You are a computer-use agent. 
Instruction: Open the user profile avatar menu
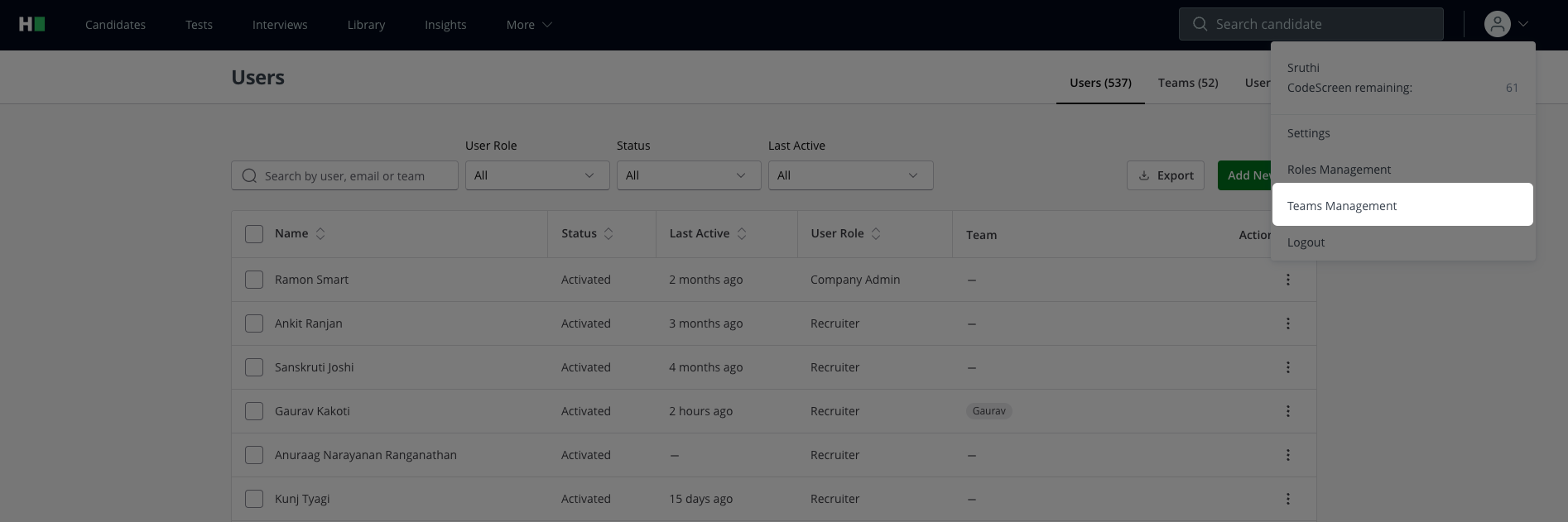click(1497, 25)
